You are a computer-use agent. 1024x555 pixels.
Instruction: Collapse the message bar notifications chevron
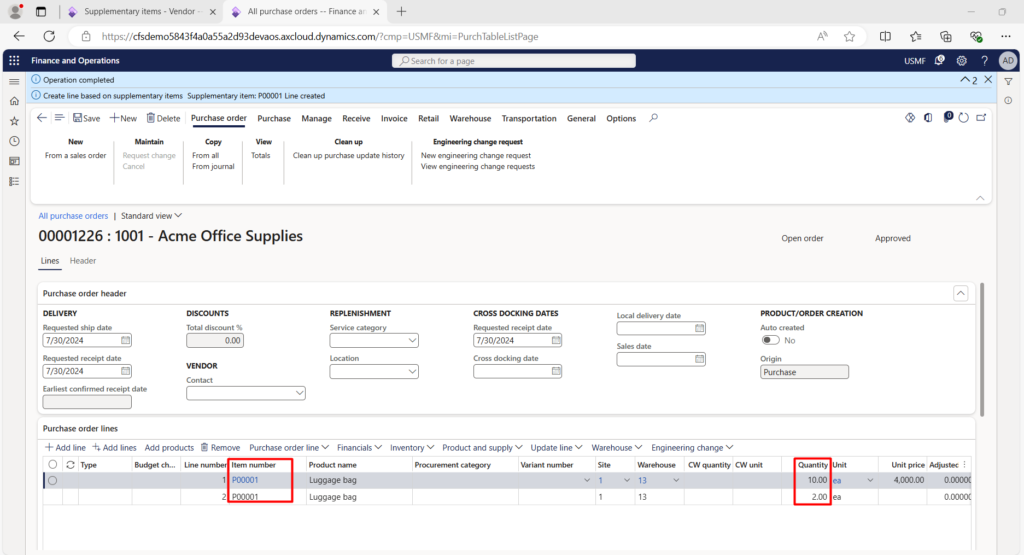tap(965, 80)
